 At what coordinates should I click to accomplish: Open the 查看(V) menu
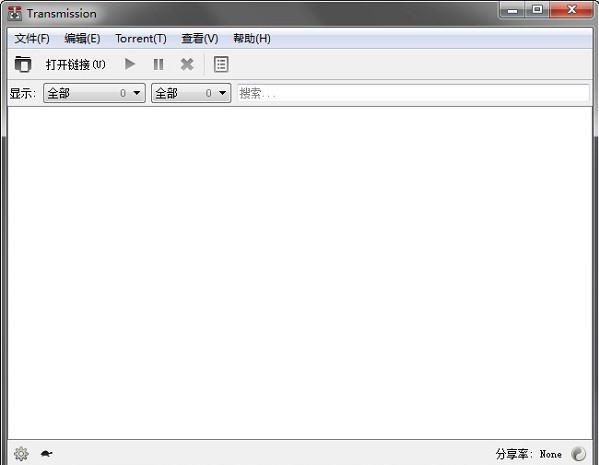click(200, 39)
